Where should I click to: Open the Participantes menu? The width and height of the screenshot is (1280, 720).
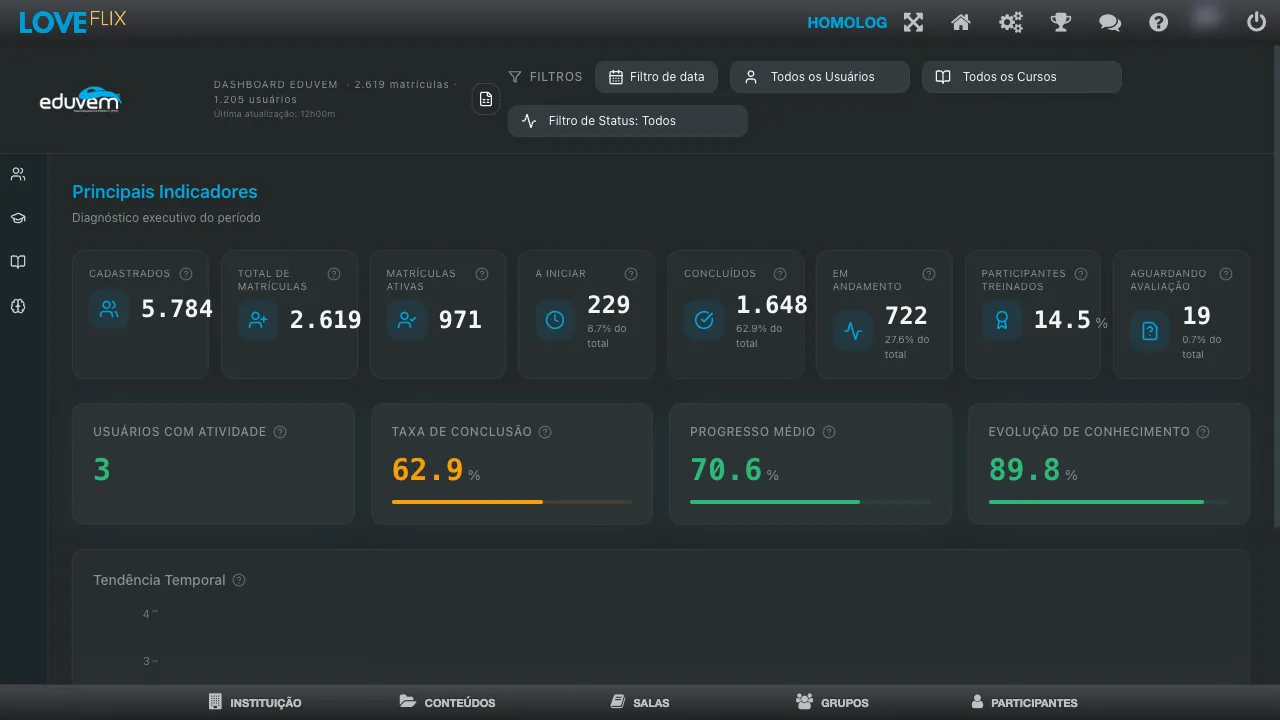pos(1024,702)
